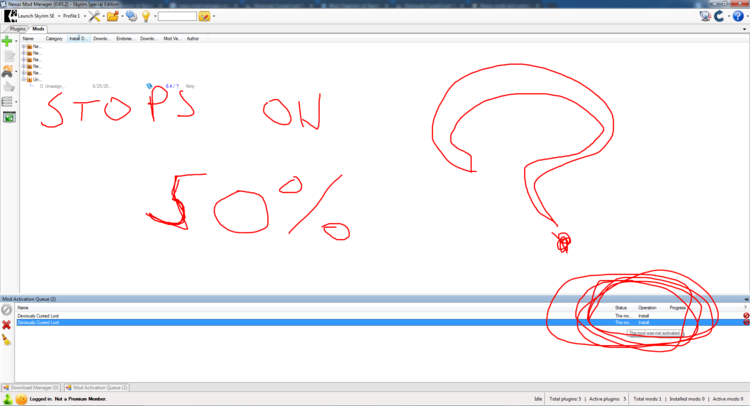Remove queue item with red X icon
Screen dimensions: 750x406
coord(6,325)
